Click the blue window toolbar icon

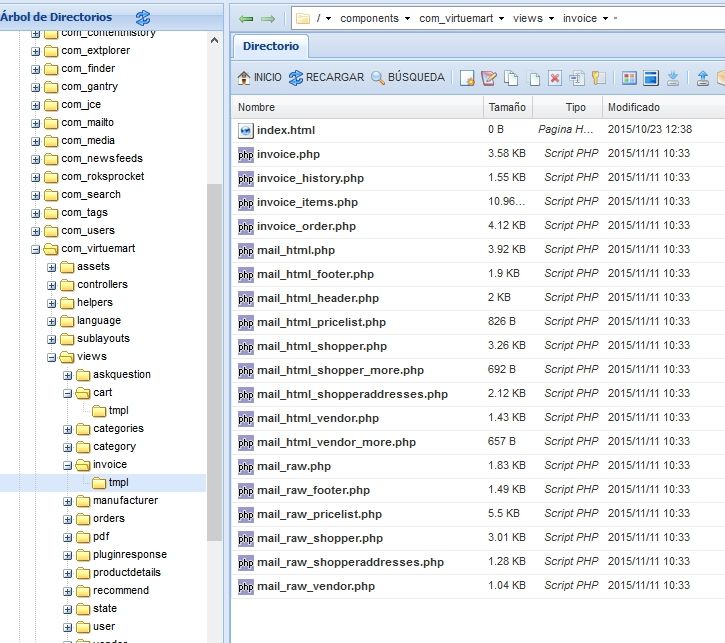(651, 78)
